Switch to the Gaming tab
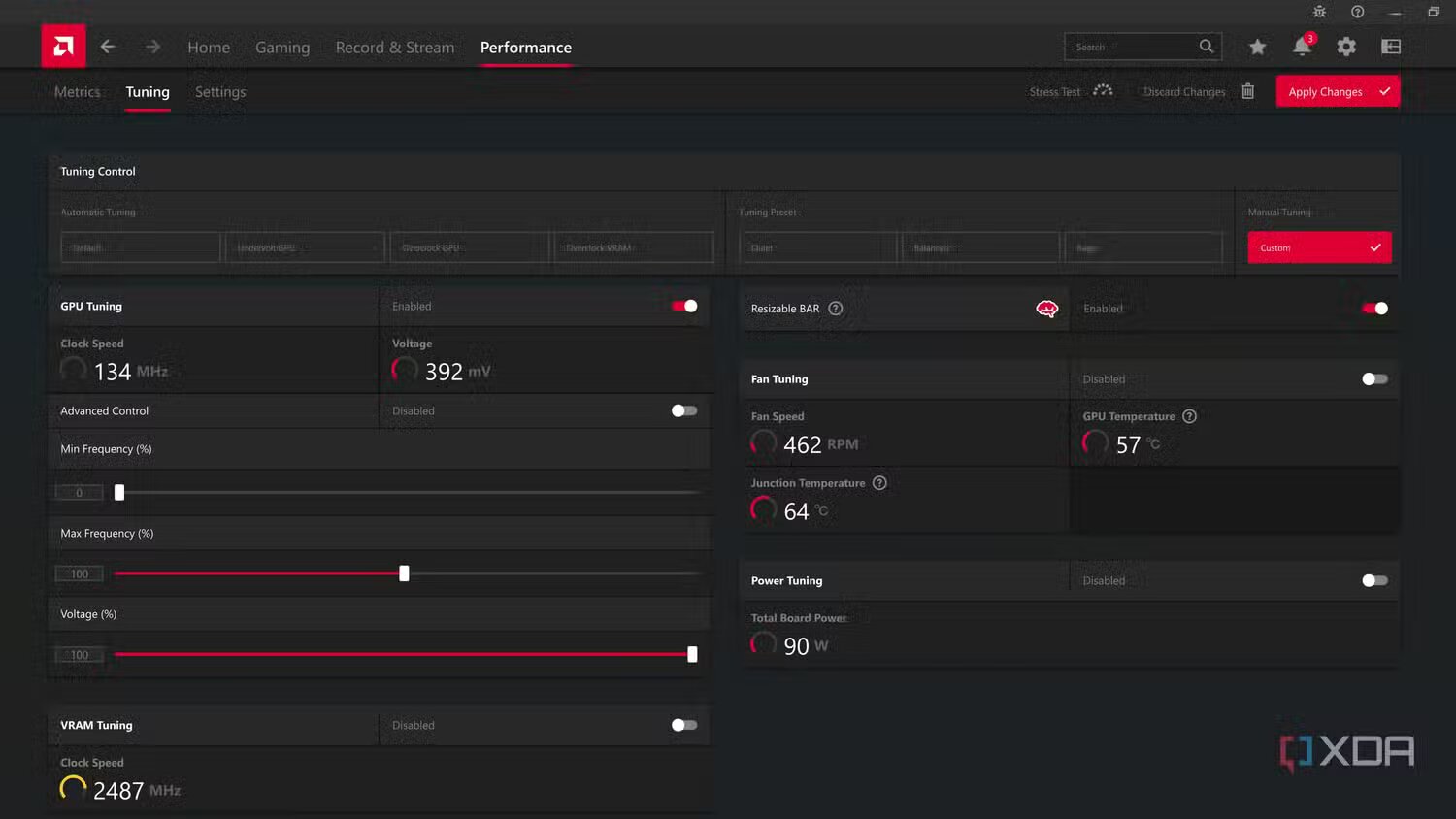This screenshot has width=1456, height=819. point(282,48)
